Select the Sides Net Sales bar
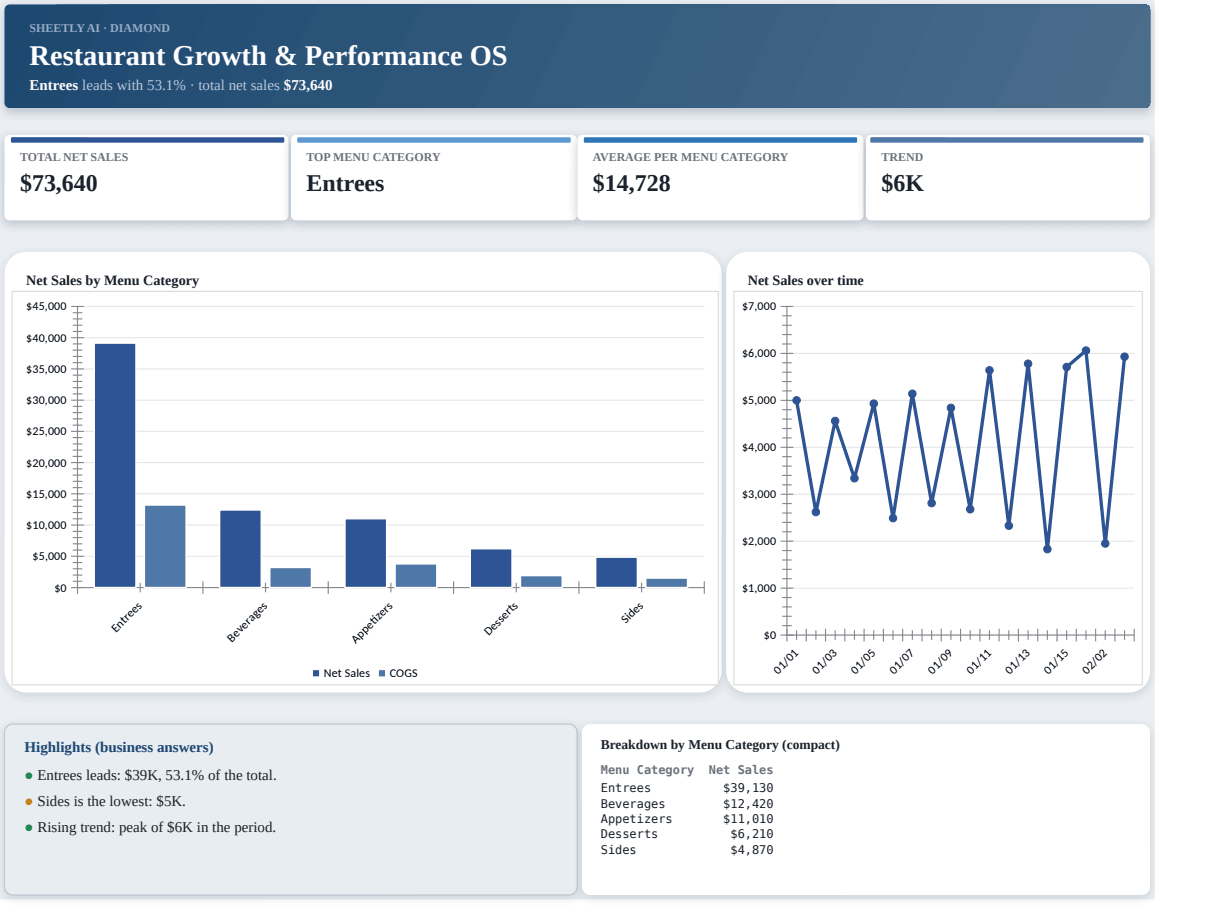1227x922 pixels. point(616,572)
